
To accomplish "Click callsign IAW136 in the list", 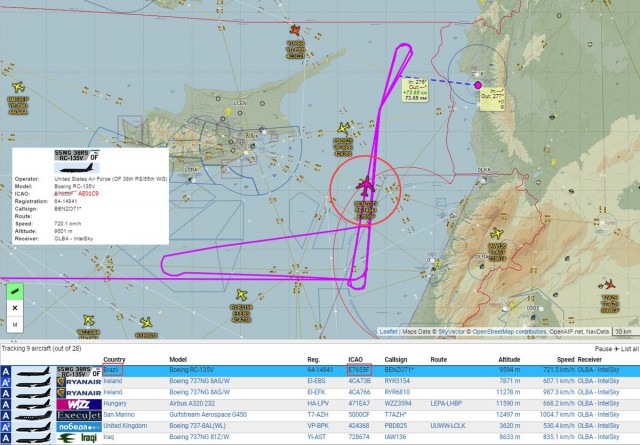I will [395, 437].
